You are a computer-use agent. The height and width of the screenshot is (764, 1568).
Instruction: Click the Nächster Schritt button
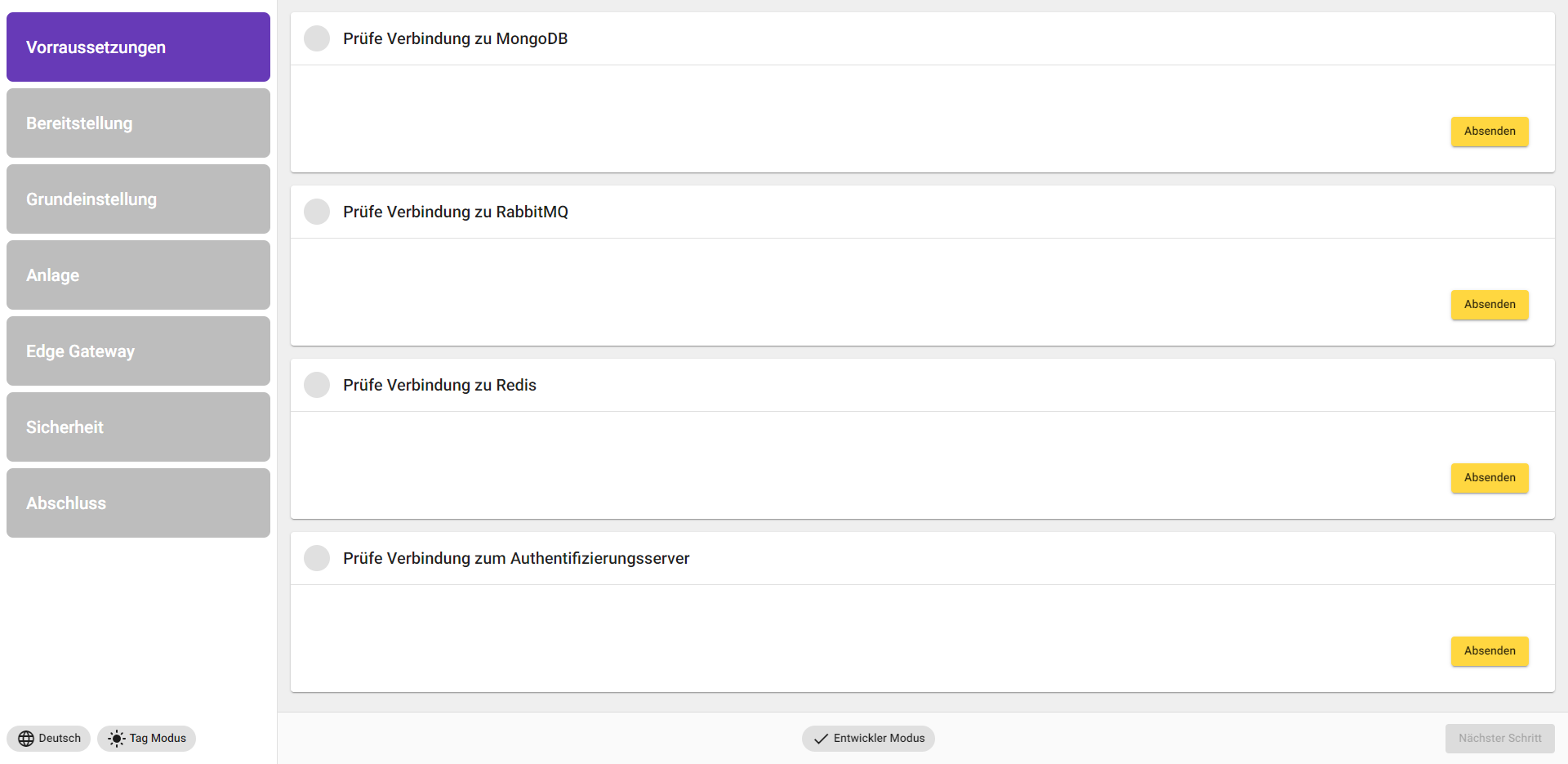(1499, 739)
